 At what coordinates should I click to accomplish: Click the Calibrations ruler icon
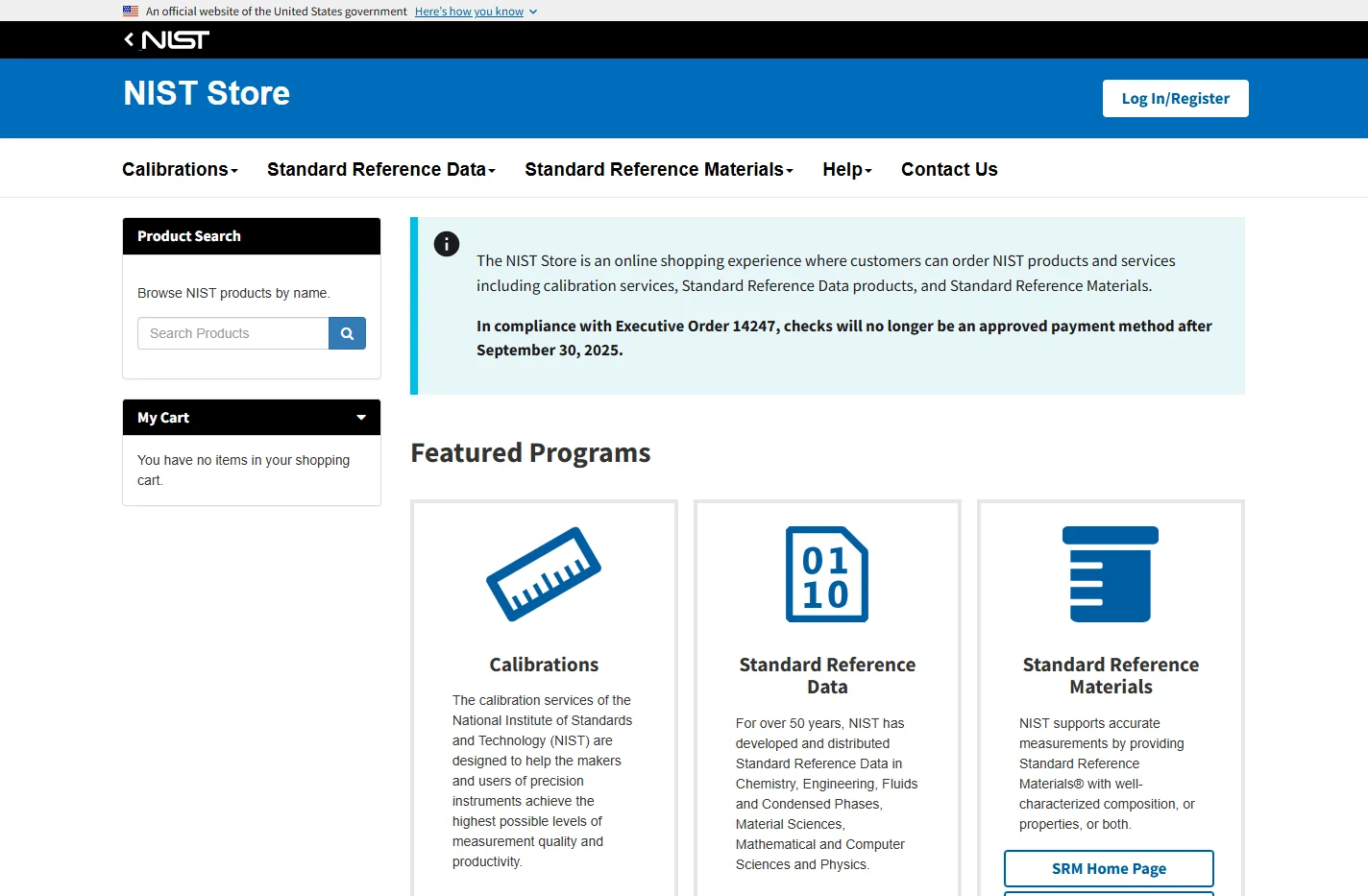click(544, 573)
